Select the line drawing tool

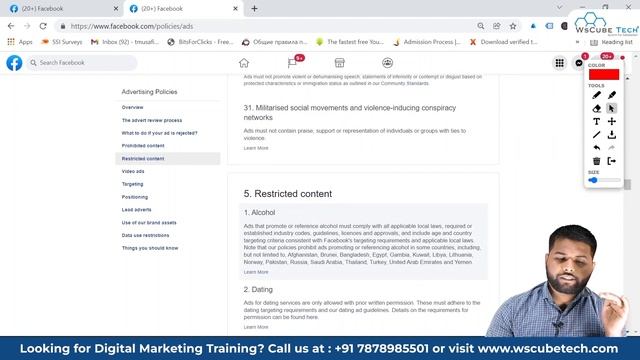[x=596, y=135]
